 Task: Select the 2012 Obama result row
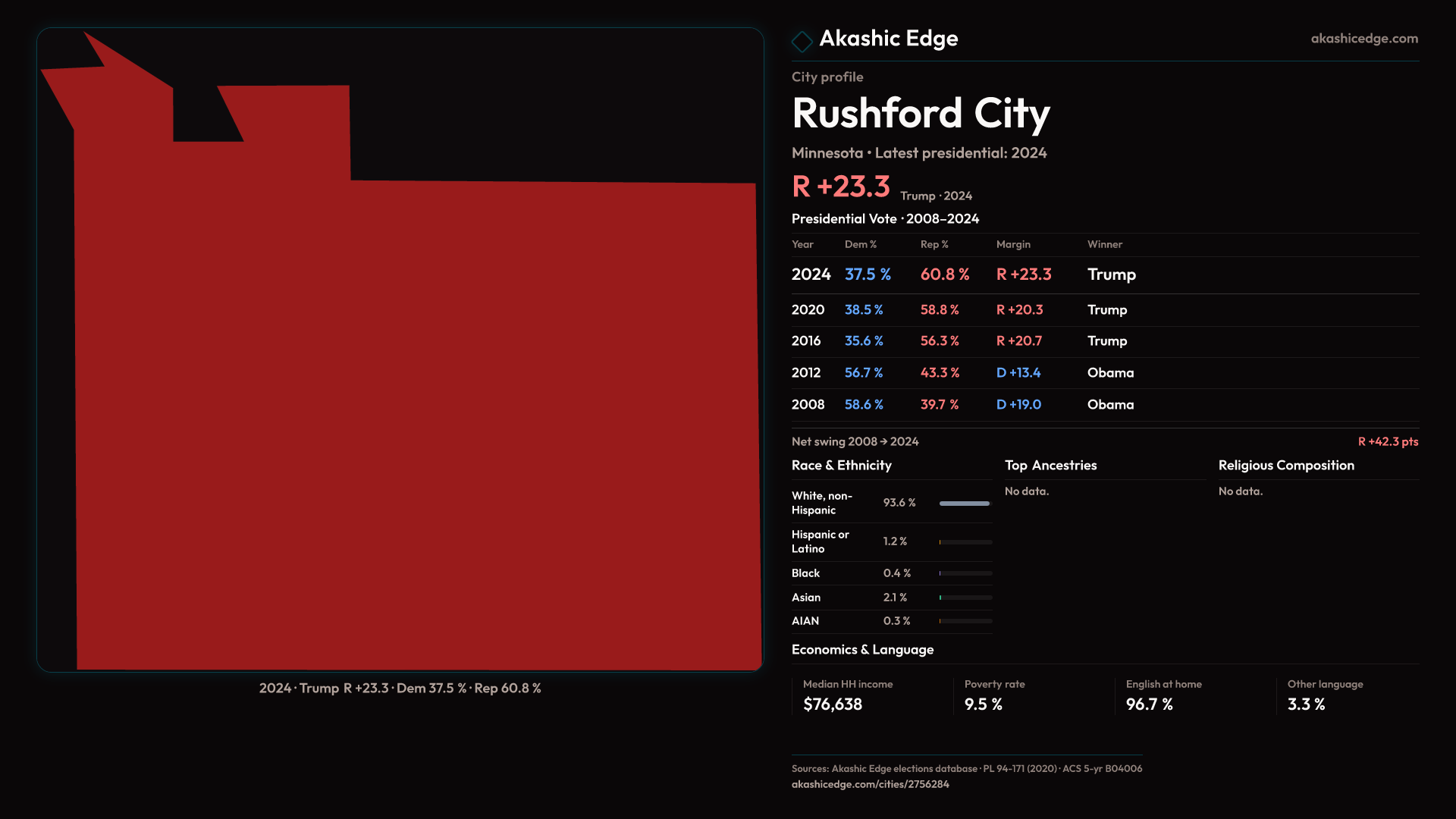(963, 372)
